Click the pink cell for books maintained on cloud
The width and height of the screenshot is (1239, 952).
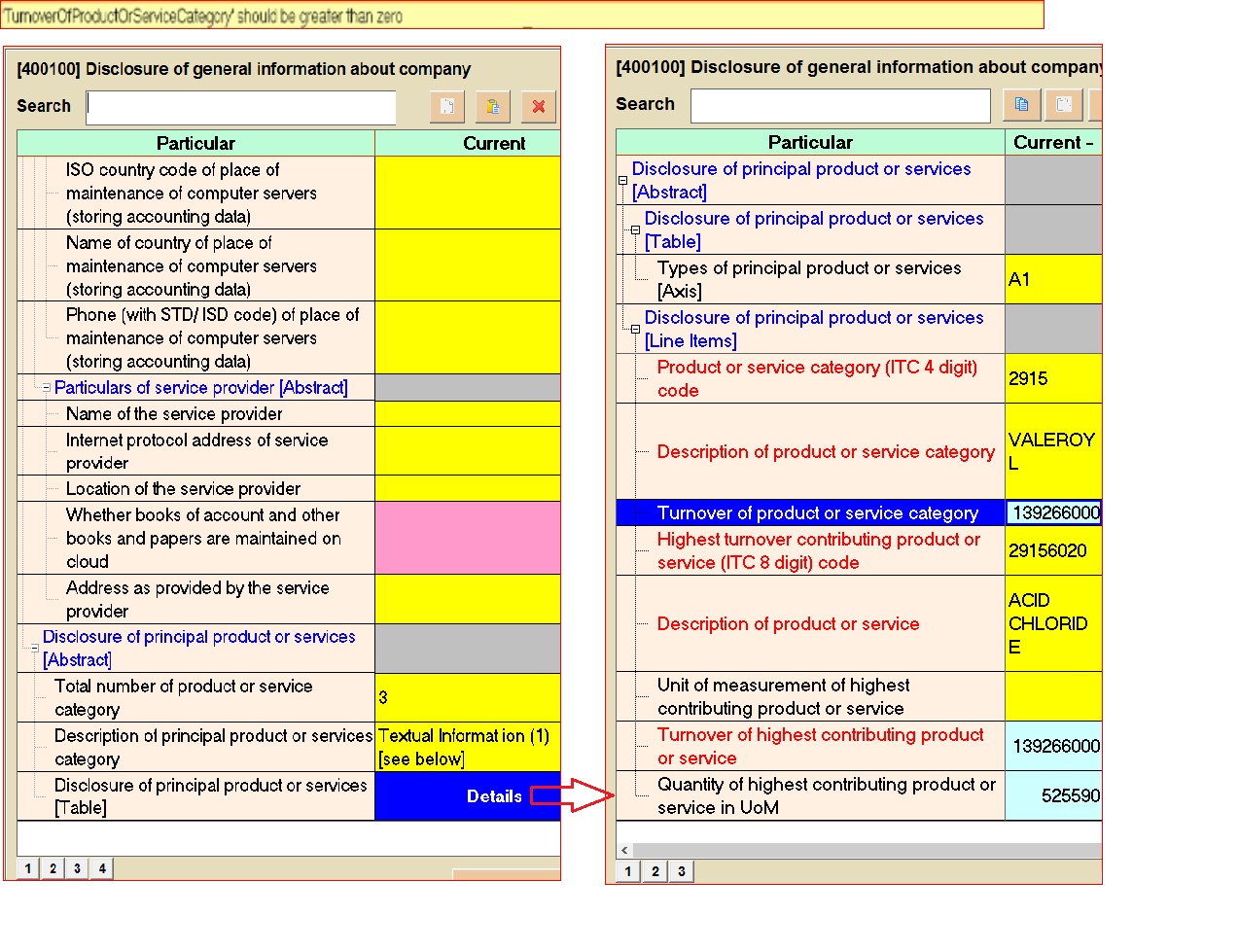467,538
